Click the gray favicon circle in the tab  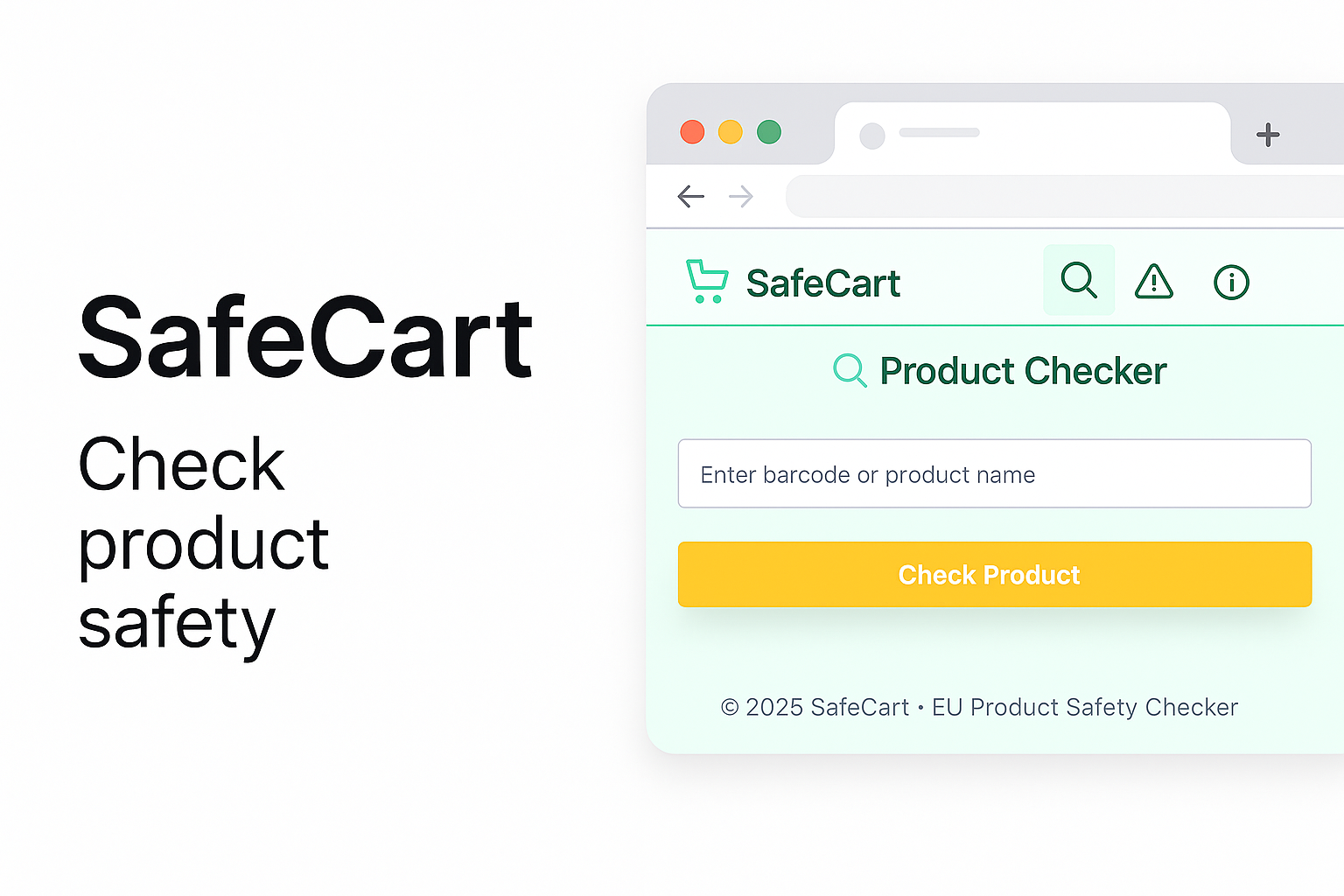click(872, 136)
